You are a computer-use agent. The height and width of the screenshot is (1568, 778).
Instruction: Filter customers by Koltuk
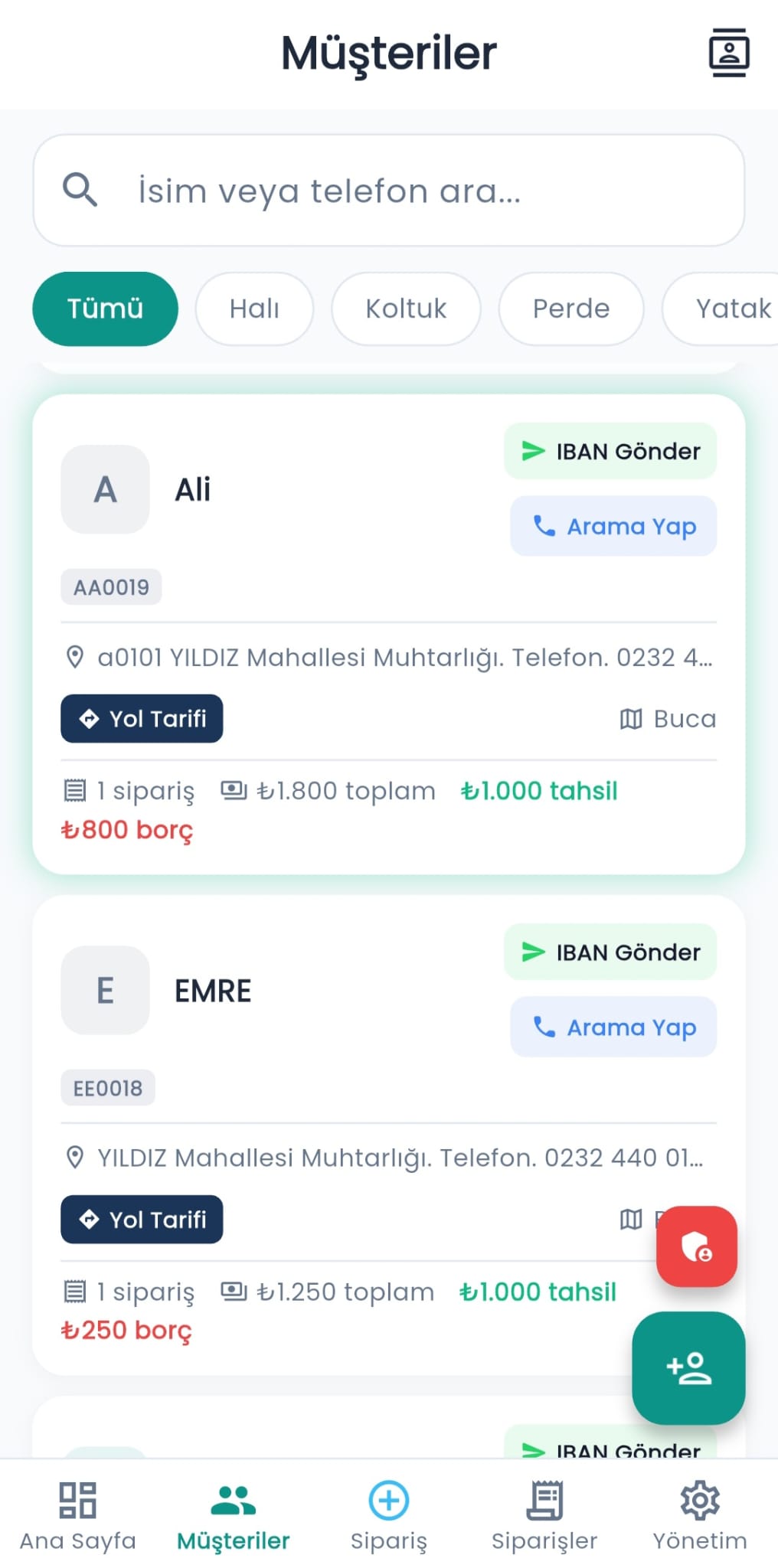pyautogui.click(x=406, y=309)
